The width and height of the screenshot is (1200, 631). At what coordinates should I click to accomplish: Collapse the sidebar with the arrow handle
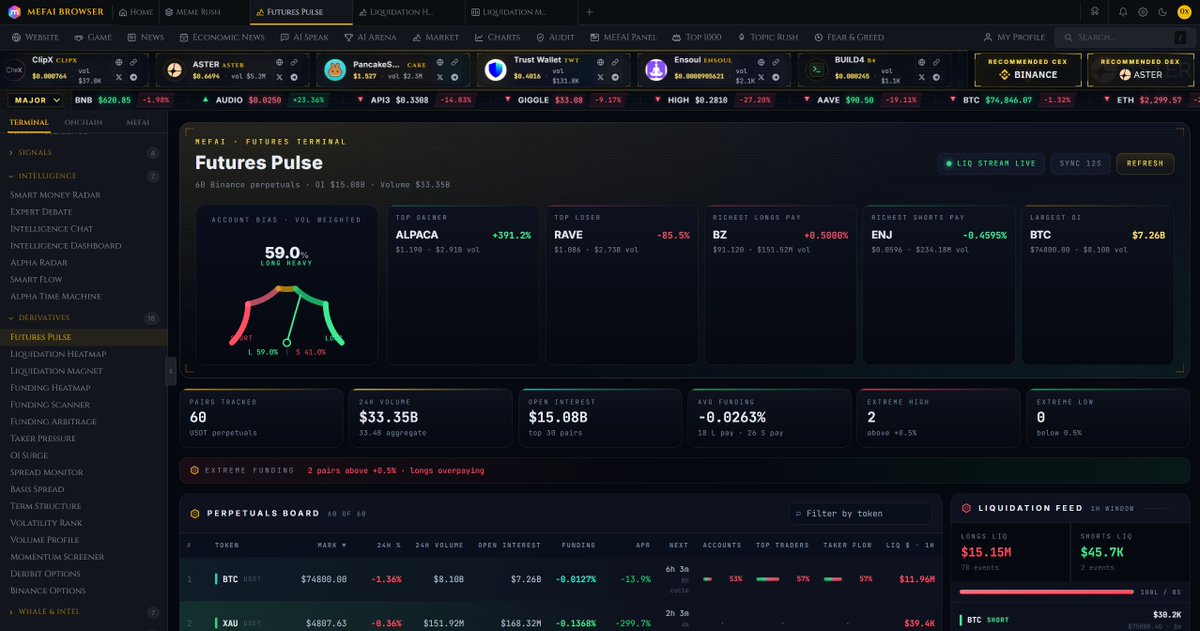pos(170,371)
